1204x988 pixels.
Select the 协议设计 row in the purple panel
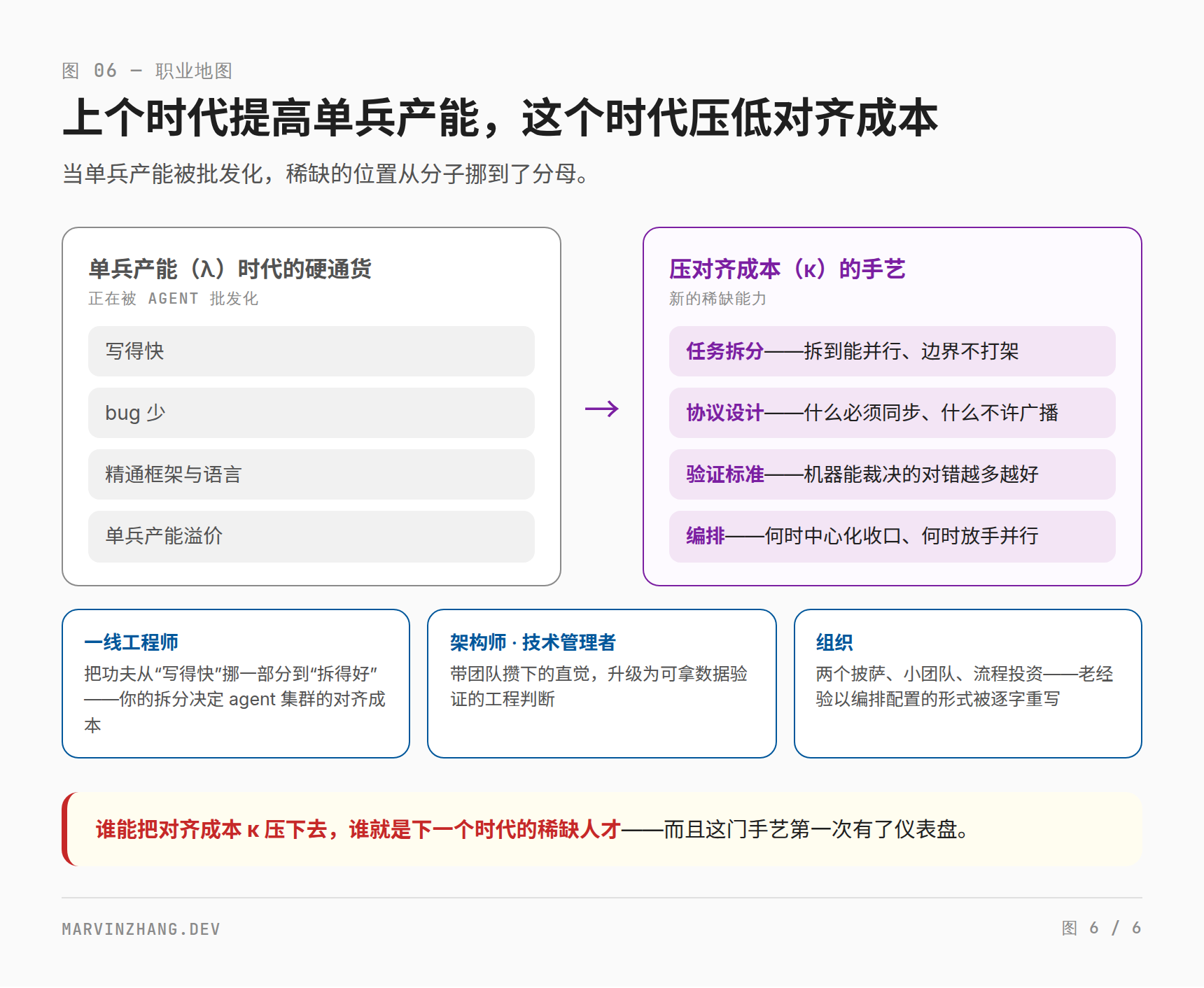[x=892, y=413]
